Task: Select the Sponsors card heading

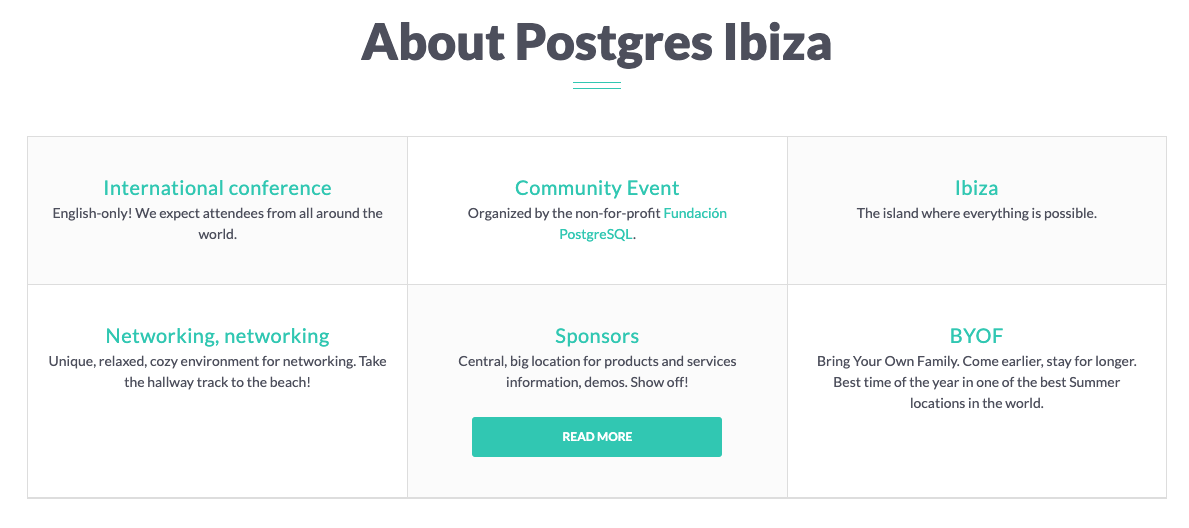Action: (x=597, y=335)
